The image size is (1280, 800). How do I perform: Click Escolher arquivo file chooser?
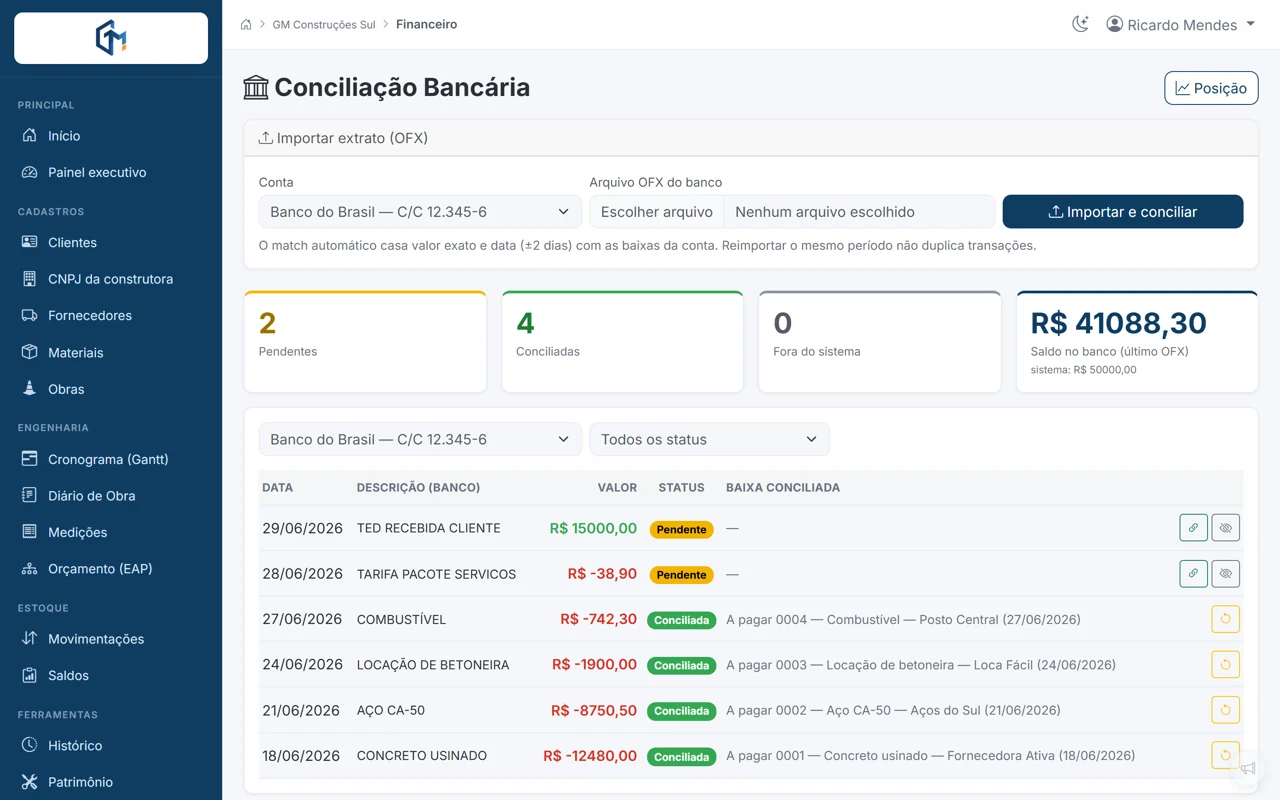click(x=657, y=212)
